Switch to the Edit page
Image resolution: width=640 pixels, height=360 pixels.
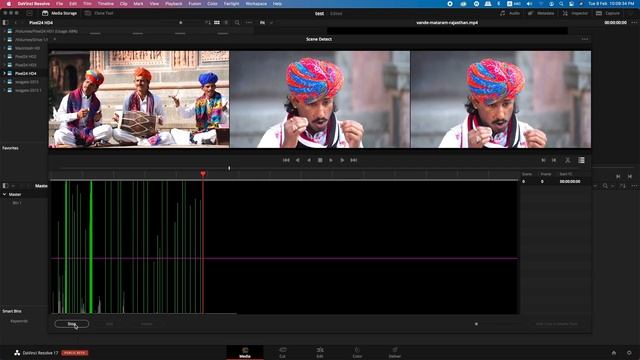[320, 353]
